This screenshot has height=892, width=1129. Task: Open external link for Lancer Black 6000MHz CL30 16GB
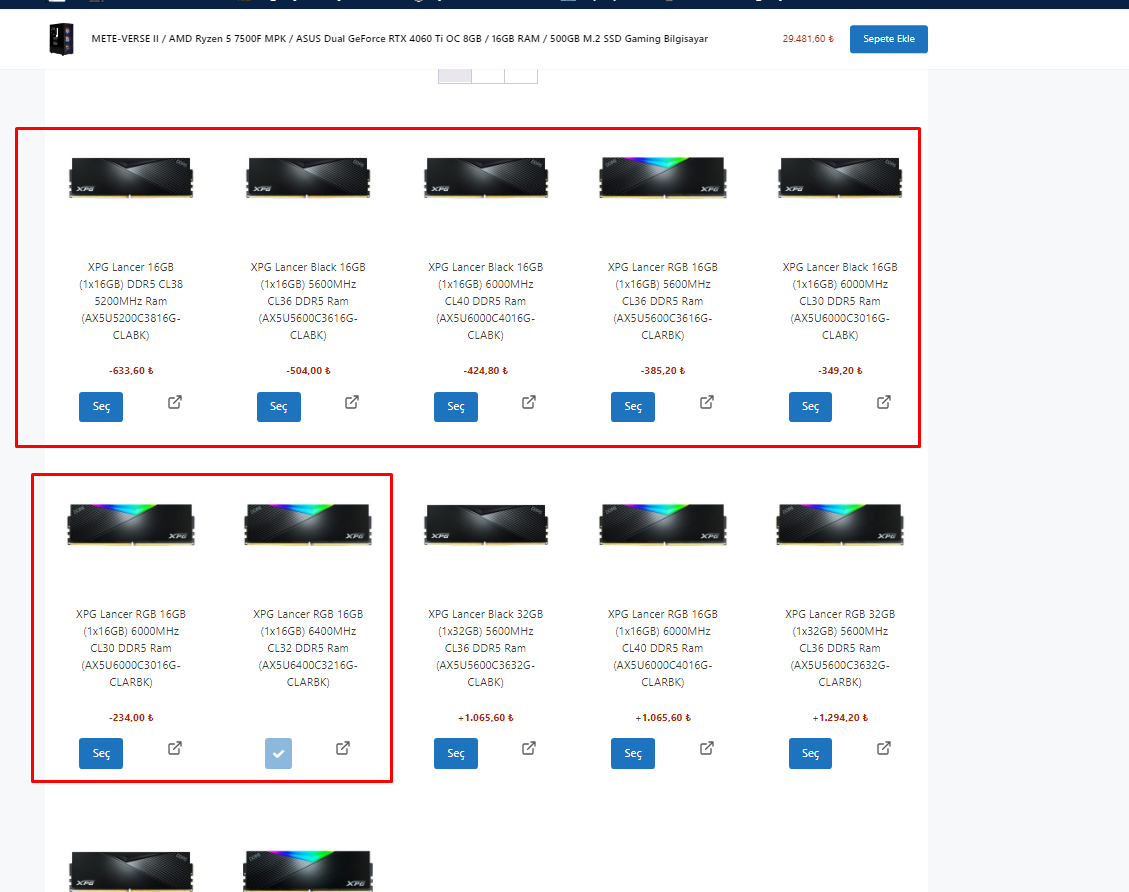884,402
